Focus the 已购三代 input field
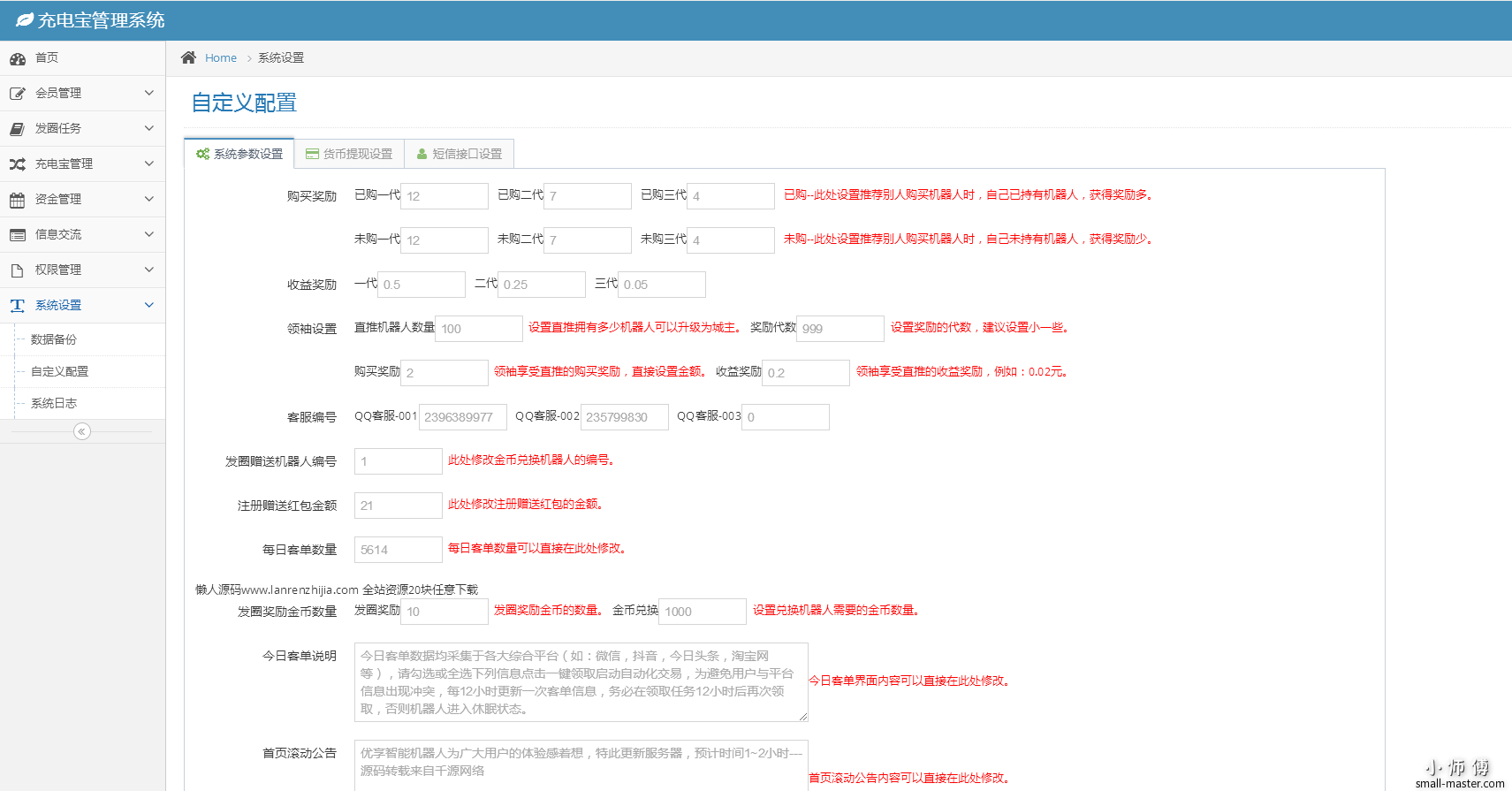 (x=731, y=196)
